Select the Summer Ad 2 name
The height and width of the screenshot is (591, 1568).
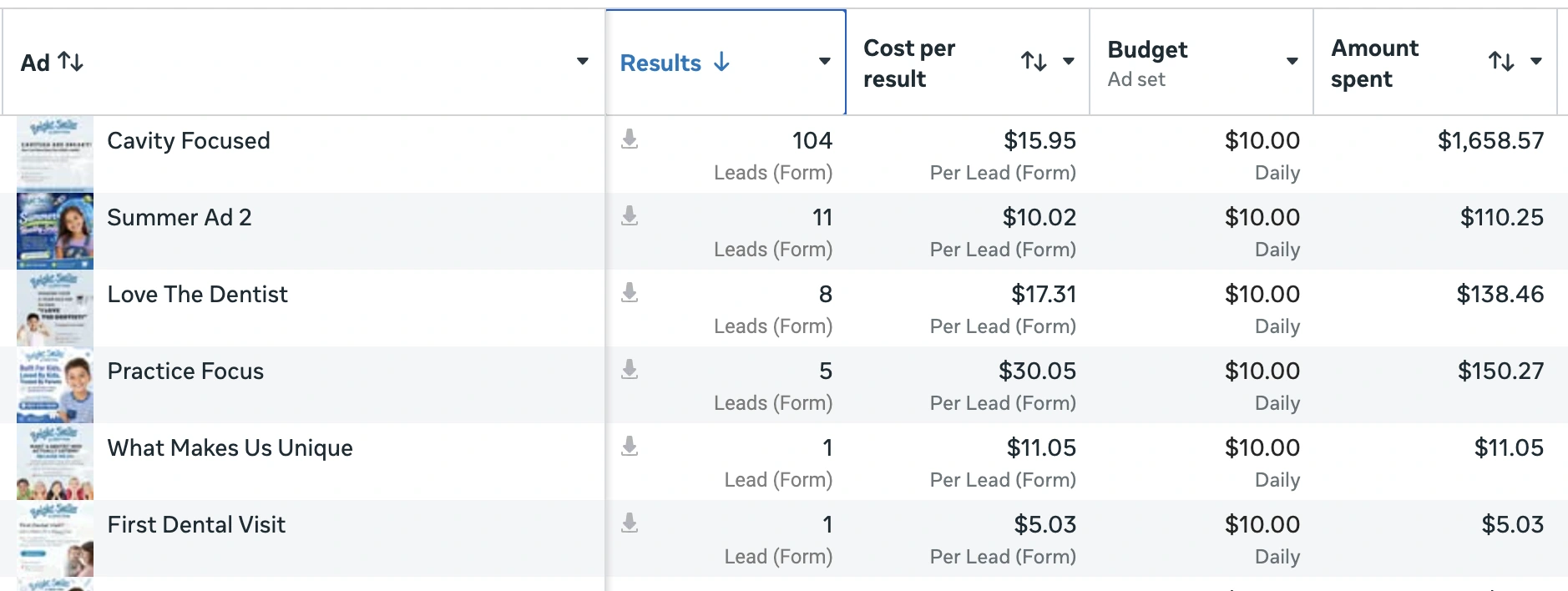(x=180, y=217)
